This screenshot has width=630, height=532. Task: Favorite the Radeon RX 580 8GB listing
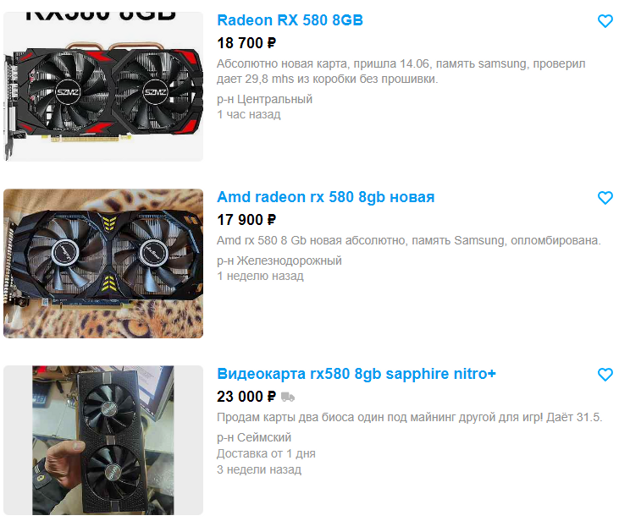(605, 21)
